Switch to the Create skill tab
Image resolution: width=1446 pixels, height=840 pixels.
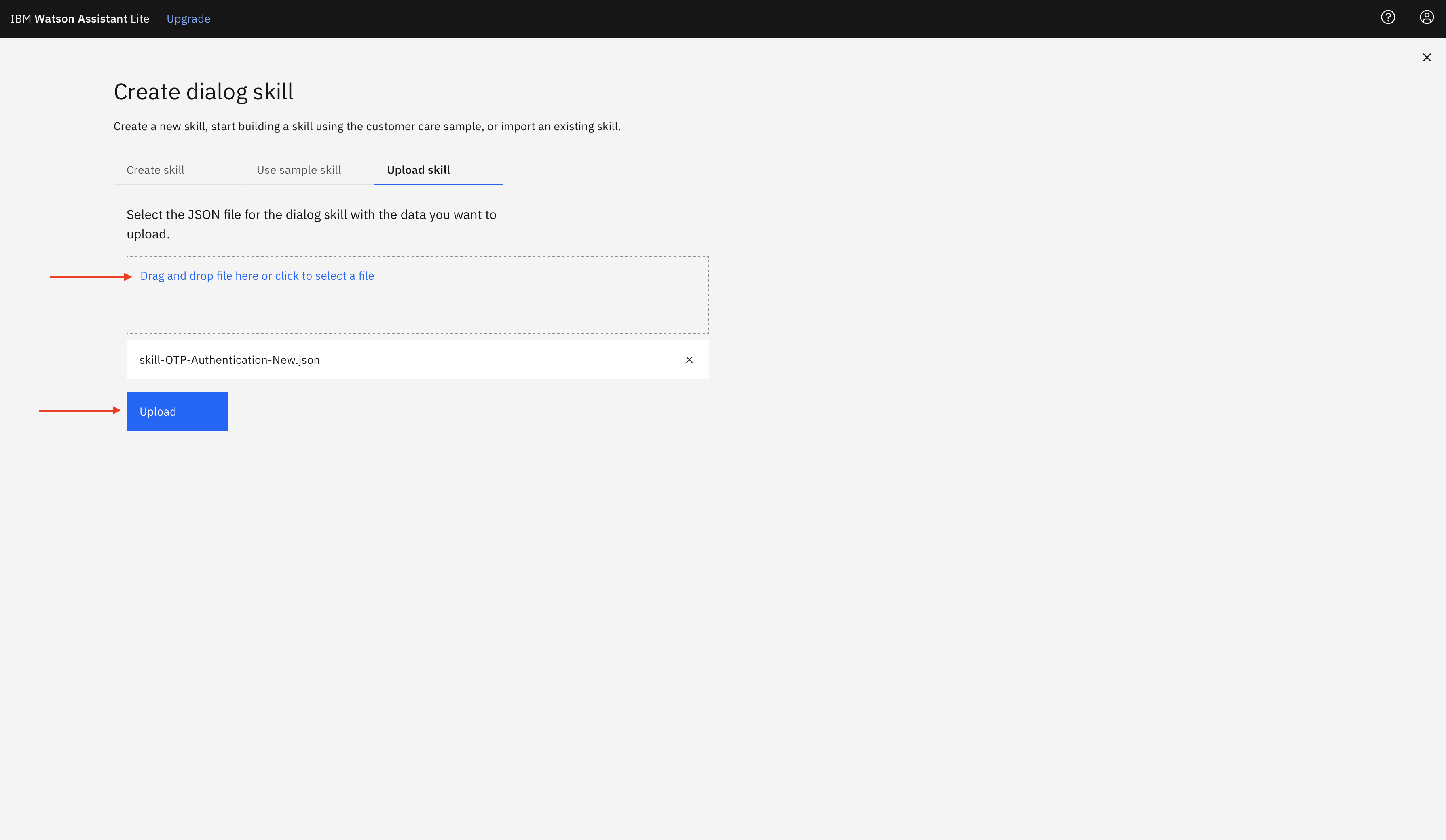click(156, 170)
